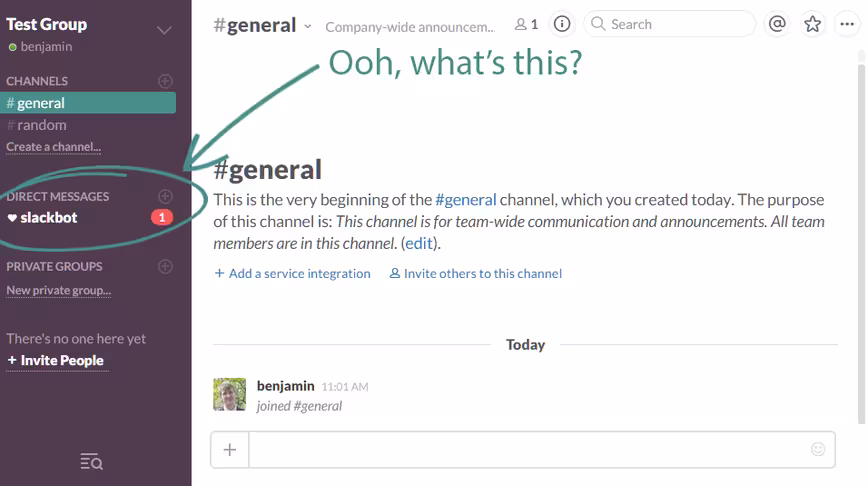
Task: Expand the #general channel title dropdown
Action: point(308,26)
